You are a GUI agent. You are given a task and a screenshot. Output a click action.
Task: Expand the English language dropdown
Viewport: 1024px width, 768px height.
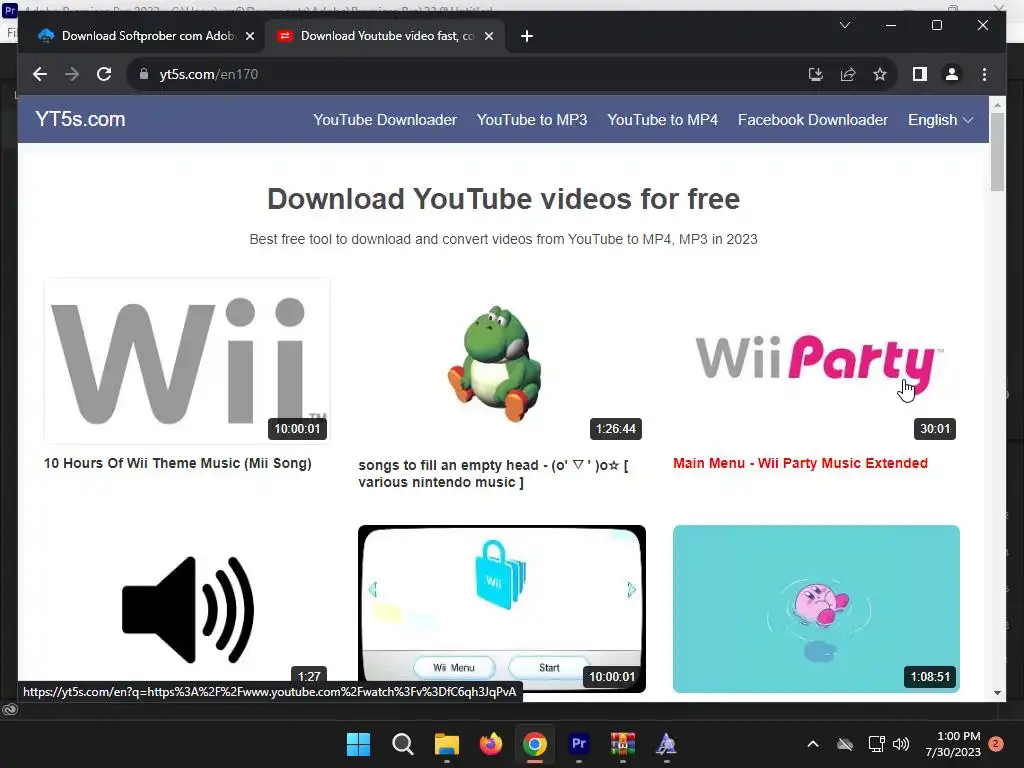click(x=940, y=120)
